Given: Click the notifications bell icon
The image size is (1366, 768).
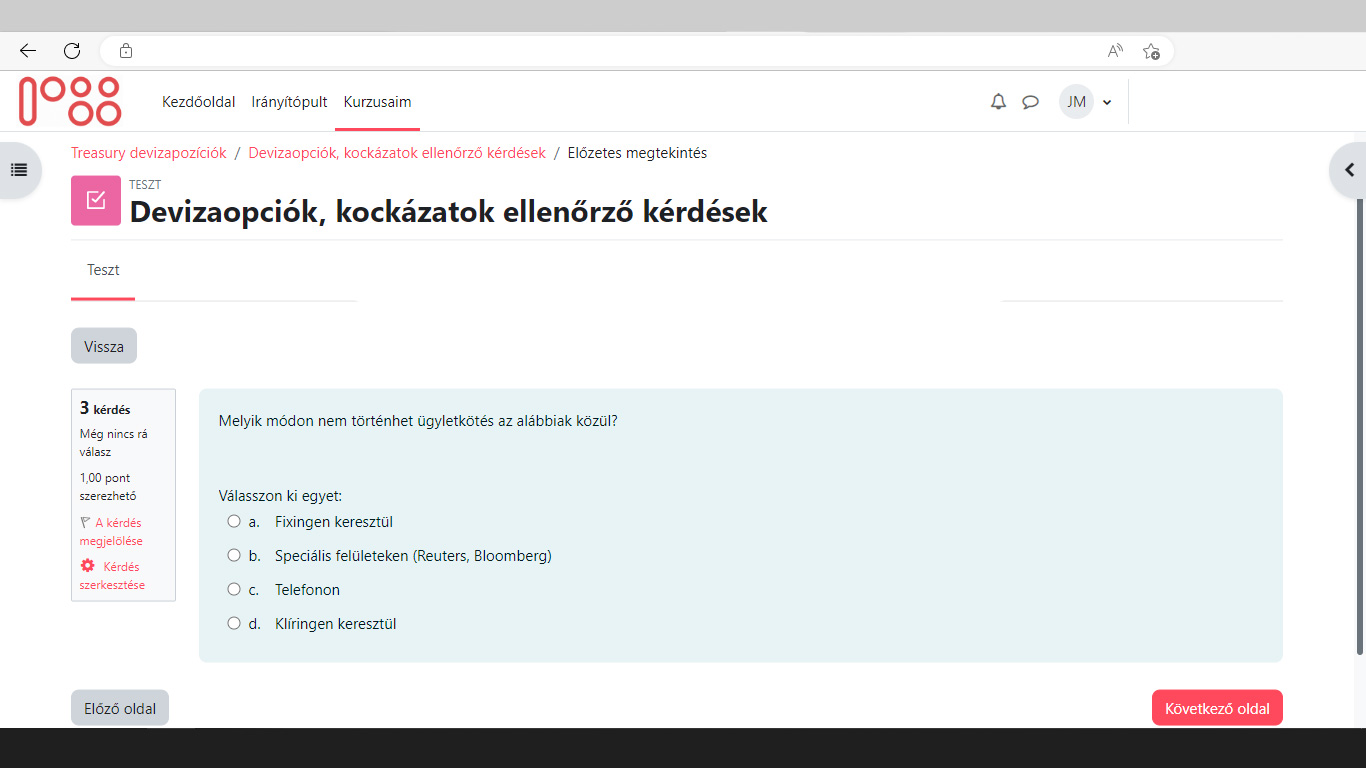Looking at the screenshot, I should coord(998,102).
